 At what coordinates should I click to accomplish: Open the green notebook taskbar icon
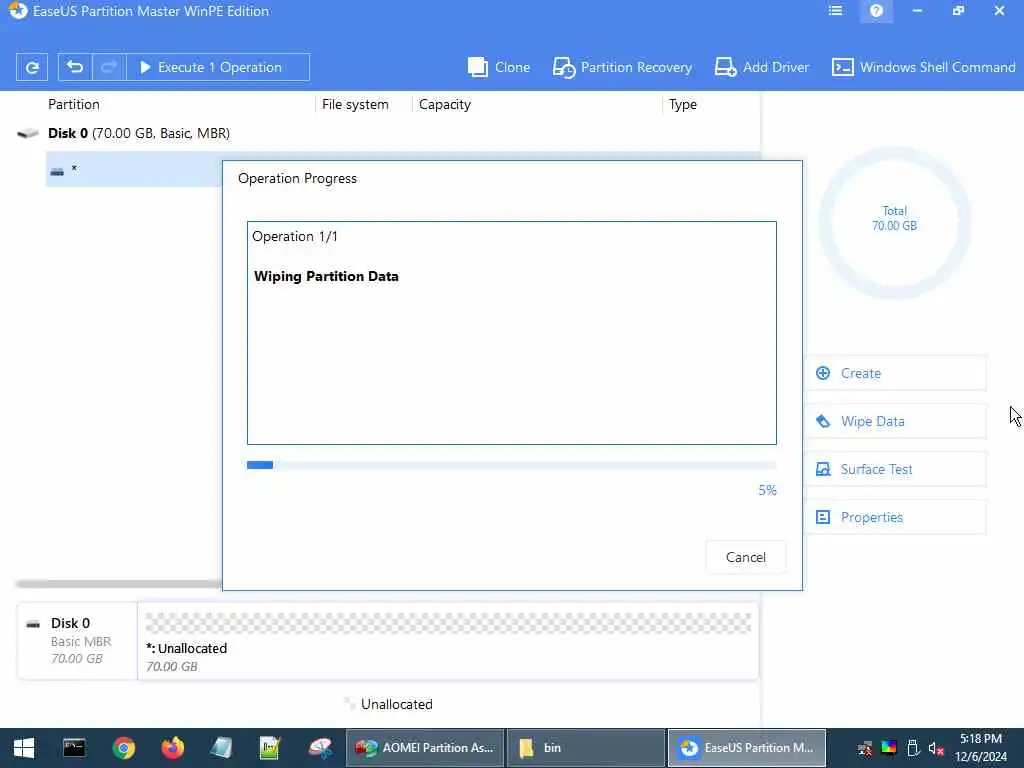click(x=270, y=748)
